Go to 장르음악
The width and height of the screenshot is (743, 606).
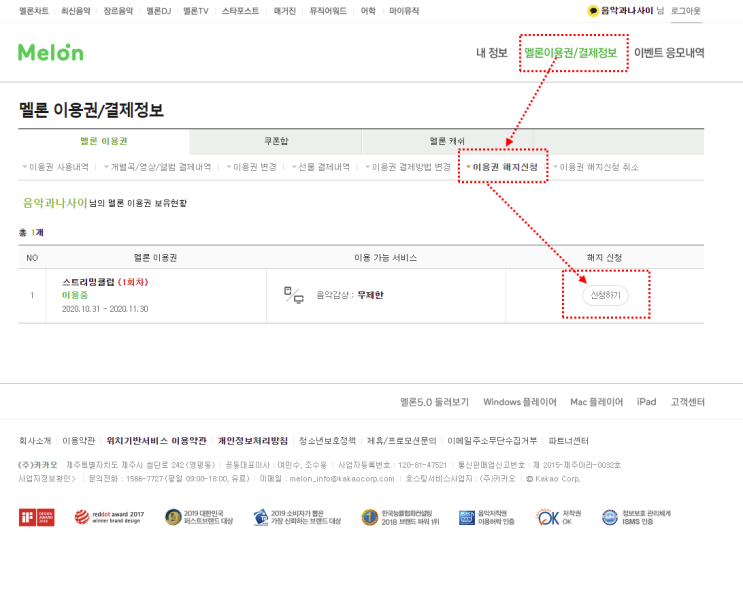[x=118, y=11]
